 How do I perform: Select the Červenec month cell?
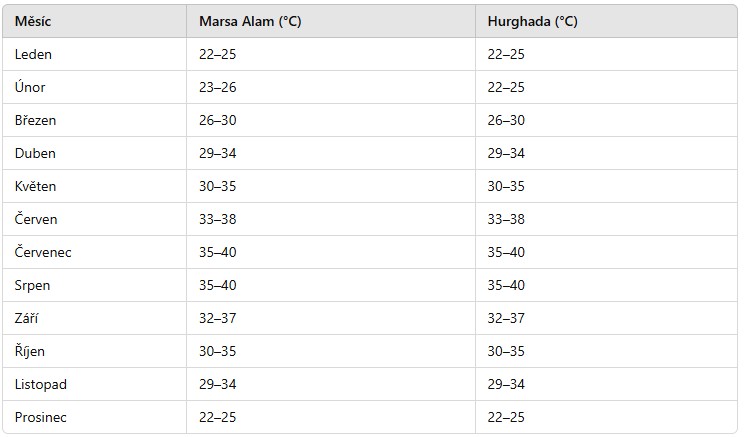(43, 252)
